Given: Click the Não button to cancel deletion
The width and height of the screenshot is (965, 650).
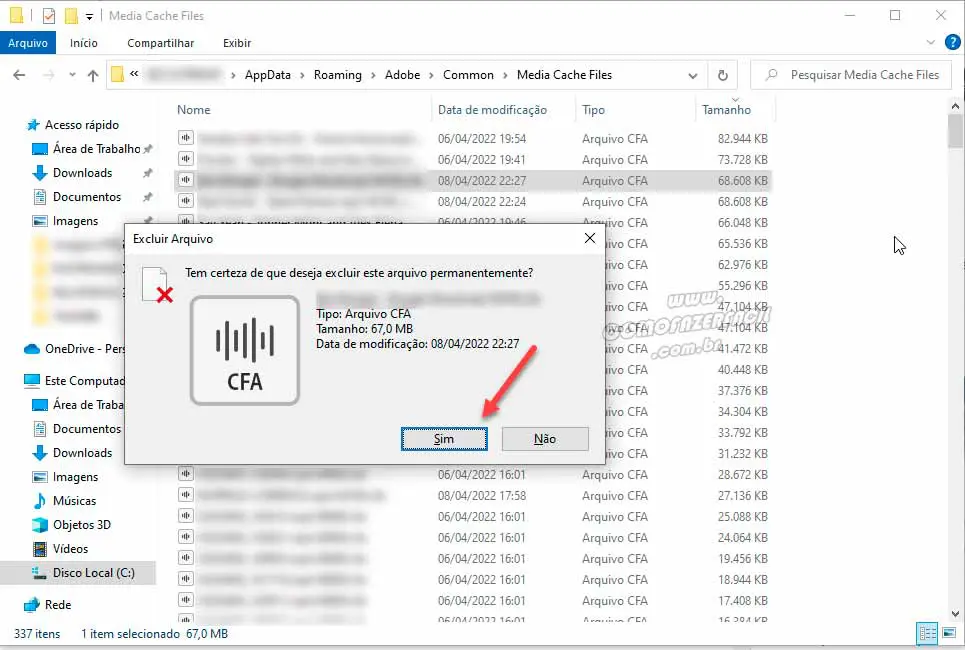Looking at the screenshot, I should point(545,439).
